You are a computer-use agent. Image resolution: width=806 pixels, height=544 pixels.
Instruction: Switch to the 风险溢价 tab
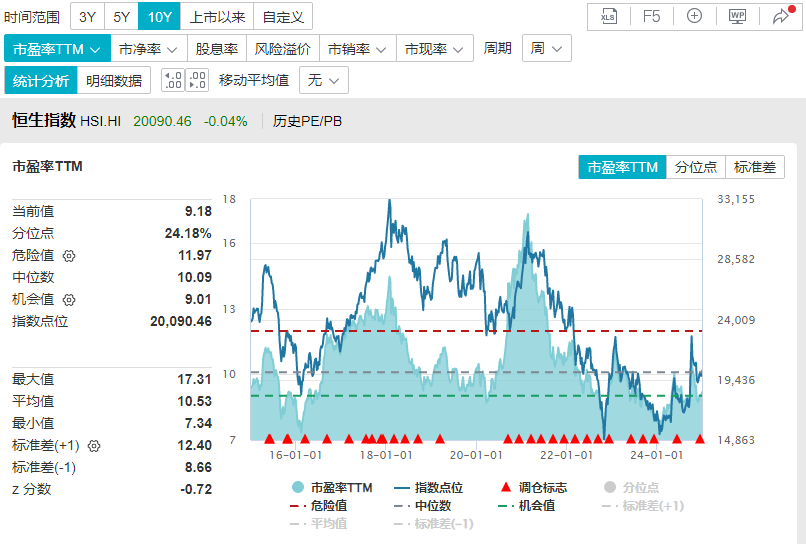click(x=283, y=49)
